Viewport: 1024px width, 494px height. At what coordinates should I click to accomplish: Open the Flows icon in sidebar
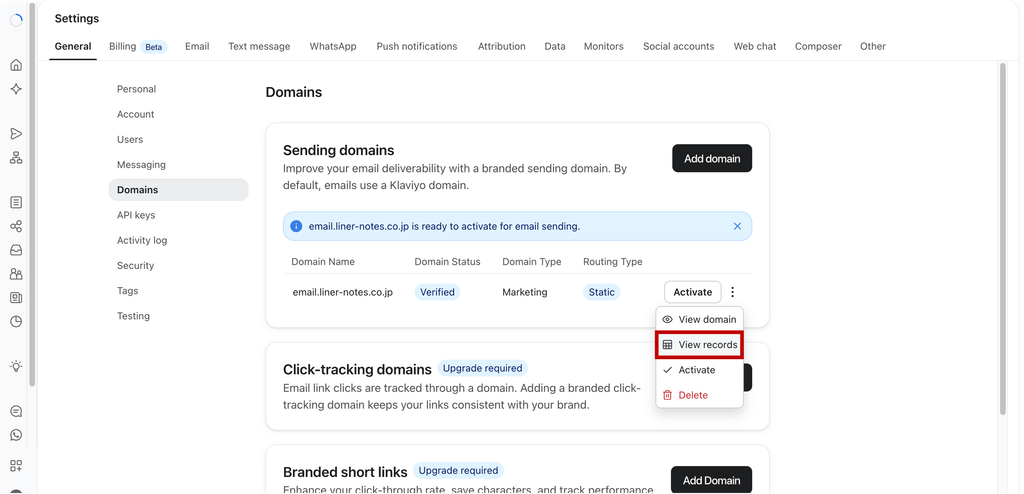16,157
